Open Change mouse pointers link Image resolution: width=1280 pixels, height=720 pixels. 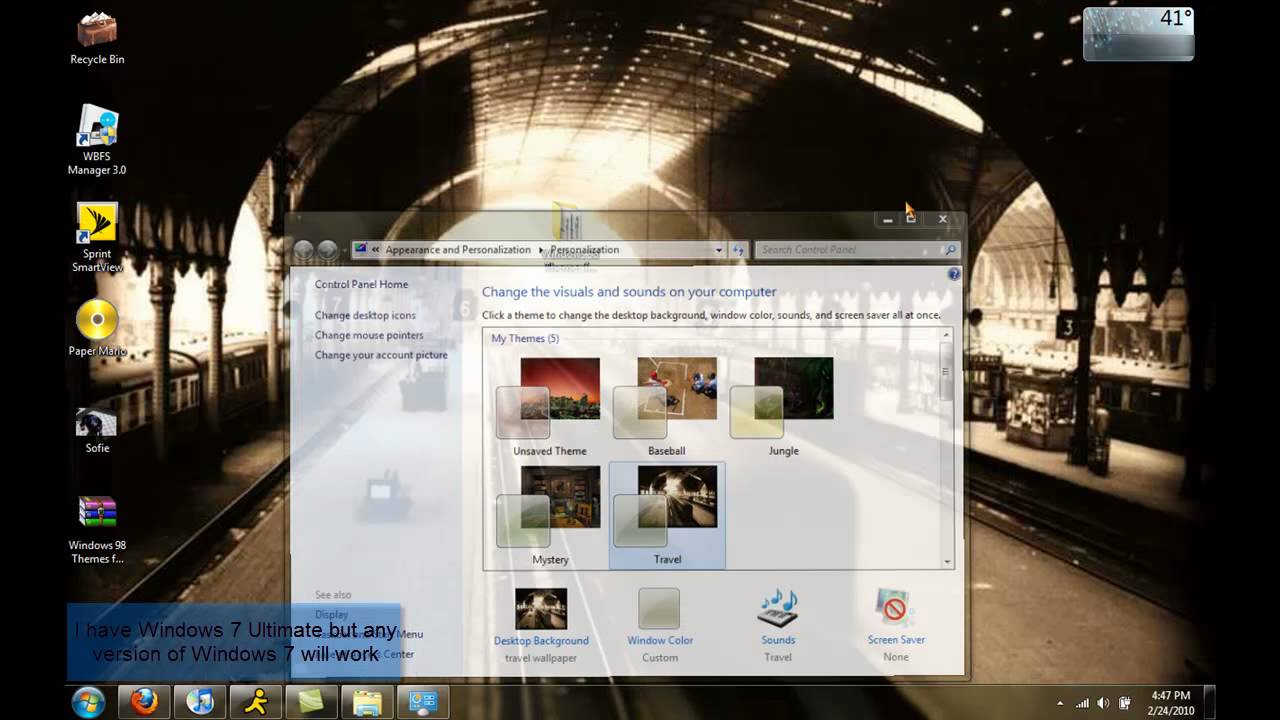(369, 335)
